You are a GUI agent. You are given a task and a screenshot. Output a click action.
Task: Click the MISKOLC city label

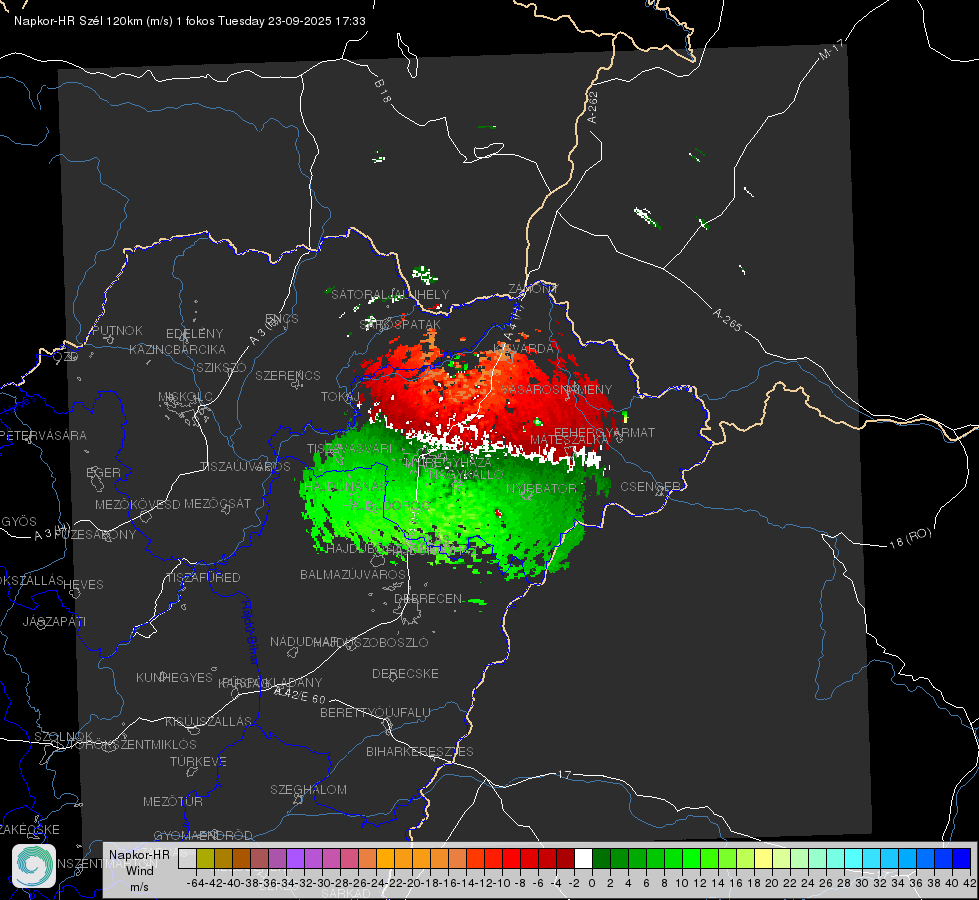pyautogui.click(x=185, y=397)
